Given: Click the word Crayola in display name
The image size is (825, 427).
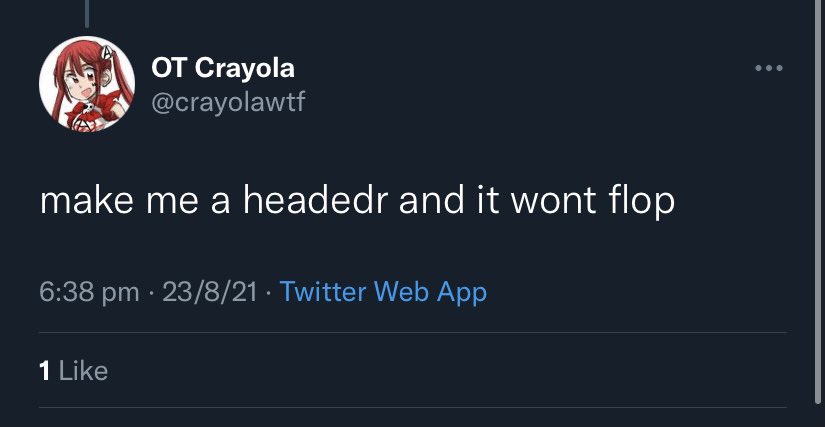Looking at the screenshot, I should [x=245, y=68].
